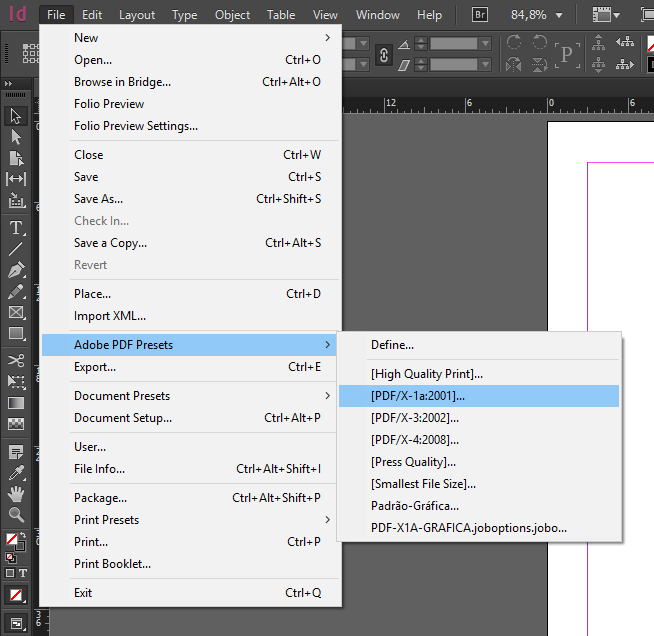Choose the PDF-X1A-GRAFICA.joboptions preset

479,528
